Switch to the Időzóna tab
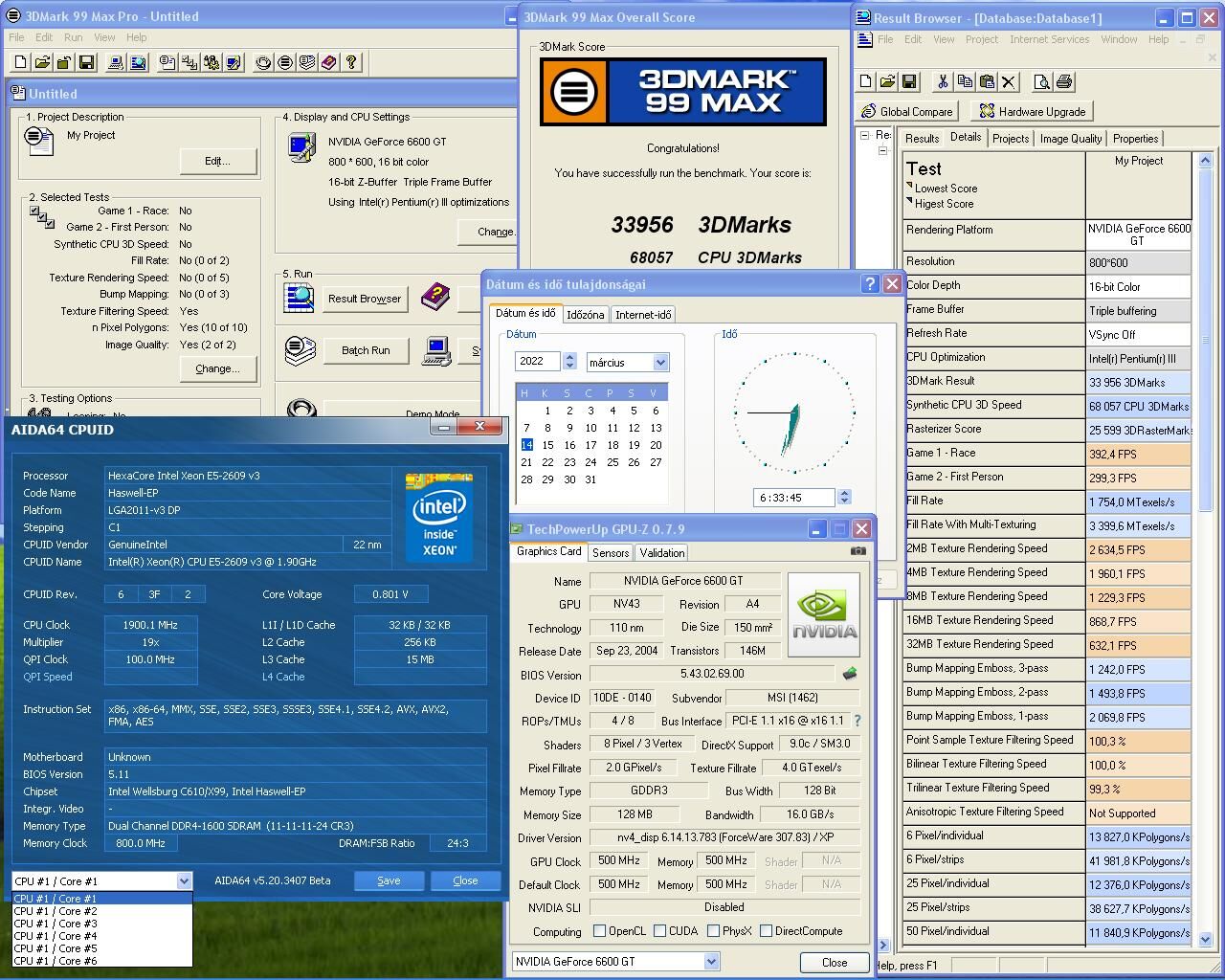This screenshot has width=1225, height=980. point(585,314)
